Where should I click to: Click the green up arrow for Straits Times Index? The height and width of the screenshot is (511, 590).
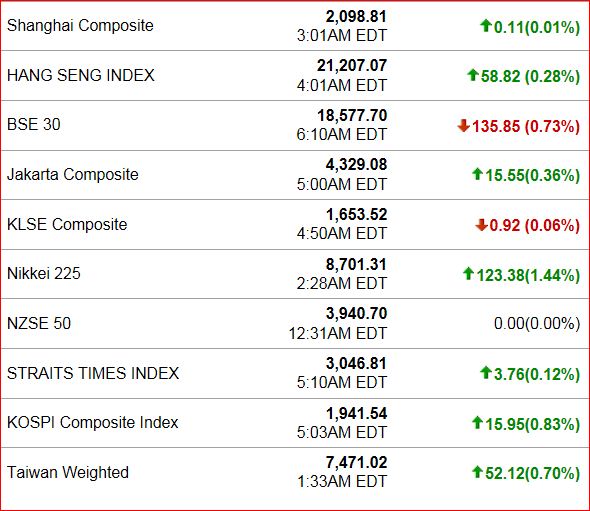486,373
